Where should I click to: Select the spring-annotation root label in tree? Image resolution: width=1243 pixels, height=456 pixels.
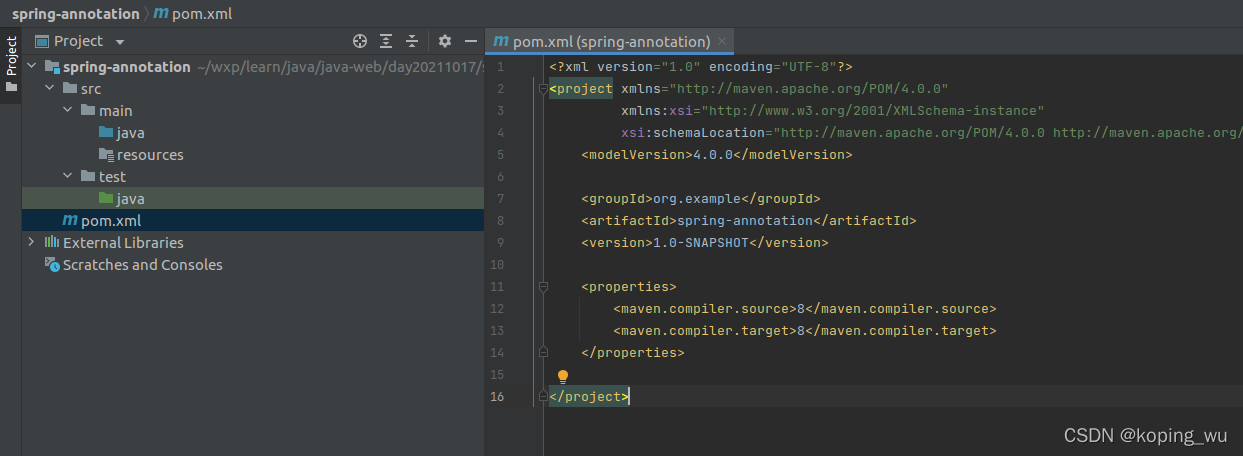click(127, 66)
